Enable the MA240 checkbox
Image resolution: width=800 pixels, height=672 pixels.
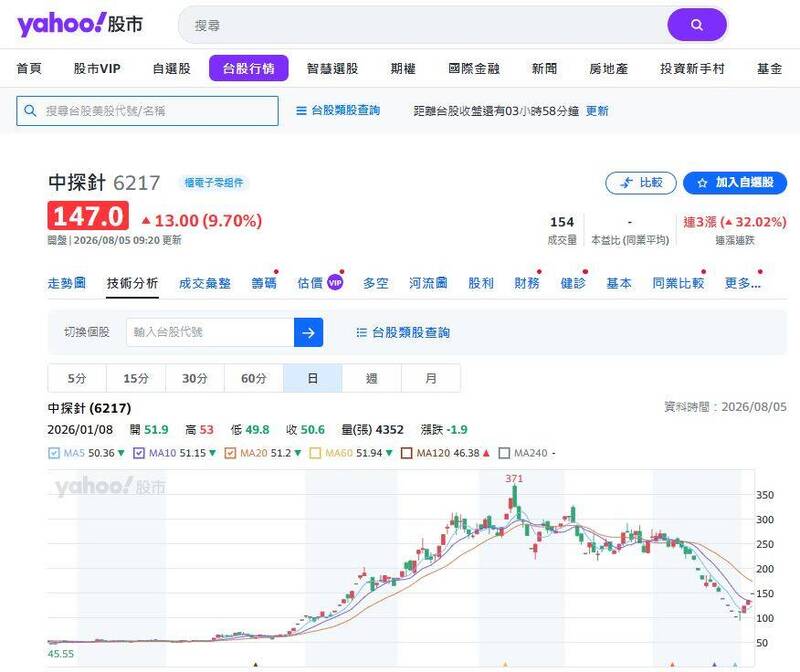504,453
